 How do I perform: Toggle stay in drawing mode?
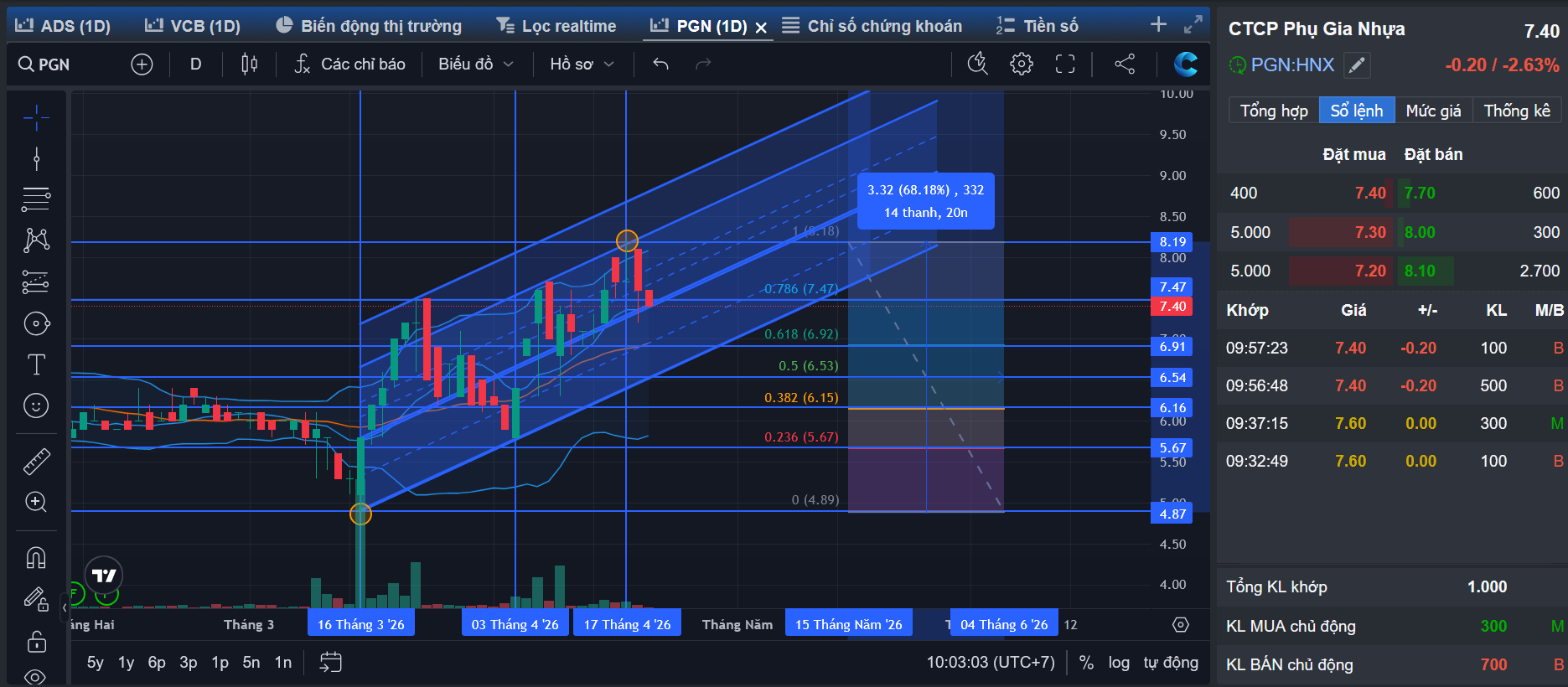[x=36, y=599]
